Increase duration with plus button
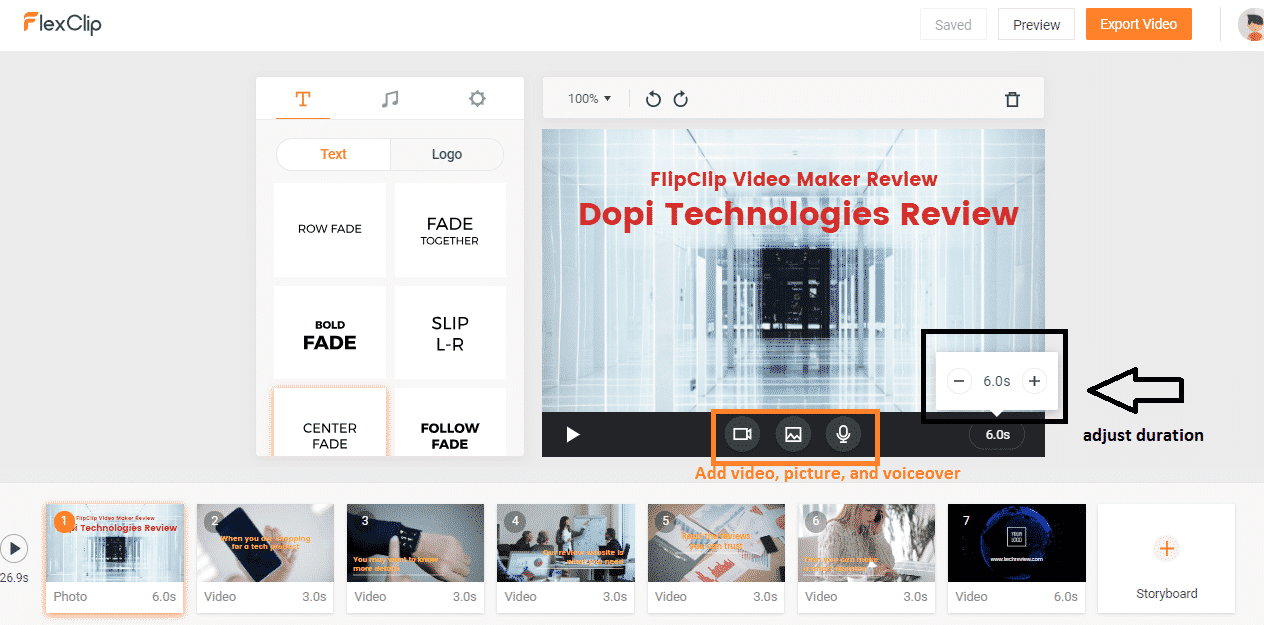 pyautogui.click(x=1034, y=381)
